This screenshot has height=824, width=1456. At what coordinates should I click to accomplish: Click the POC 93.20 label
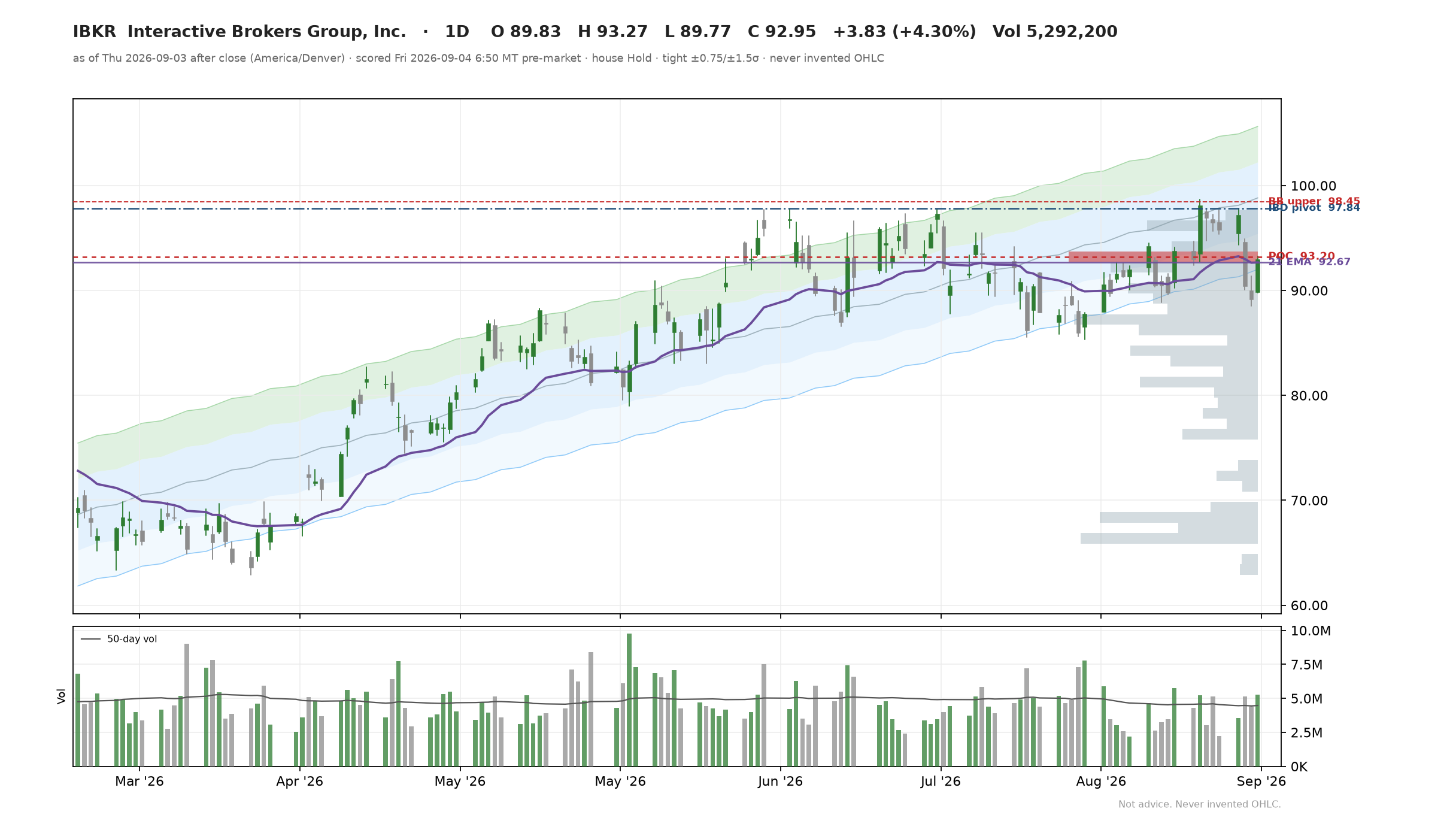coord(1301,256)
